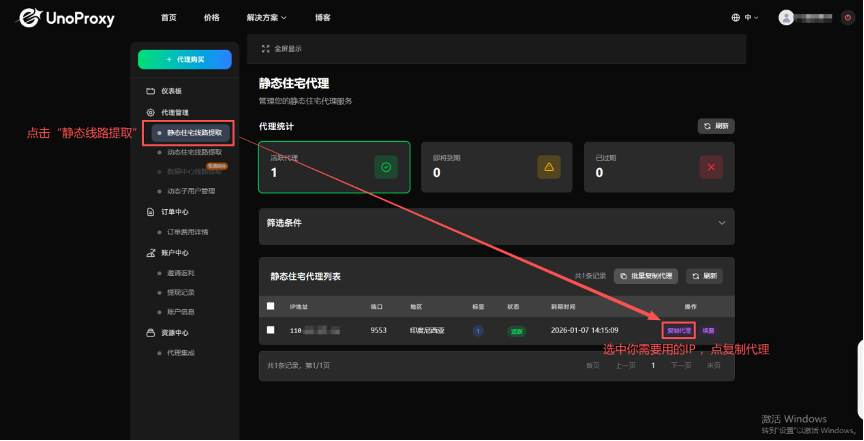Image resolution: width=864 pixels, height=441 pixels.
Task: Open the language dropdown 中
Action: point(745,17)
